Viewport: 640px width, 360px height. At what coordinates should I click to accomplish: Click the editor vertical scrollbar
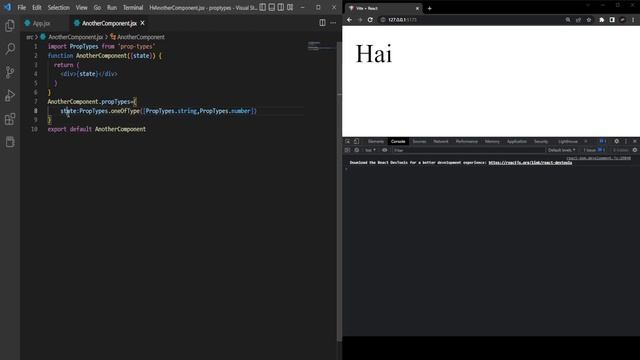coord(339,192)
